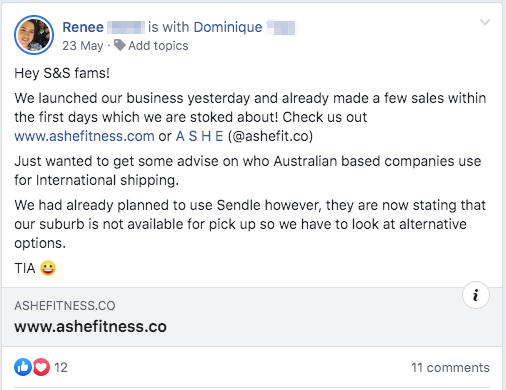Click the 'Hey S&S fams!' post text
Screen dimensions: 506x390
pyautogui.click(x=62, y=73)
